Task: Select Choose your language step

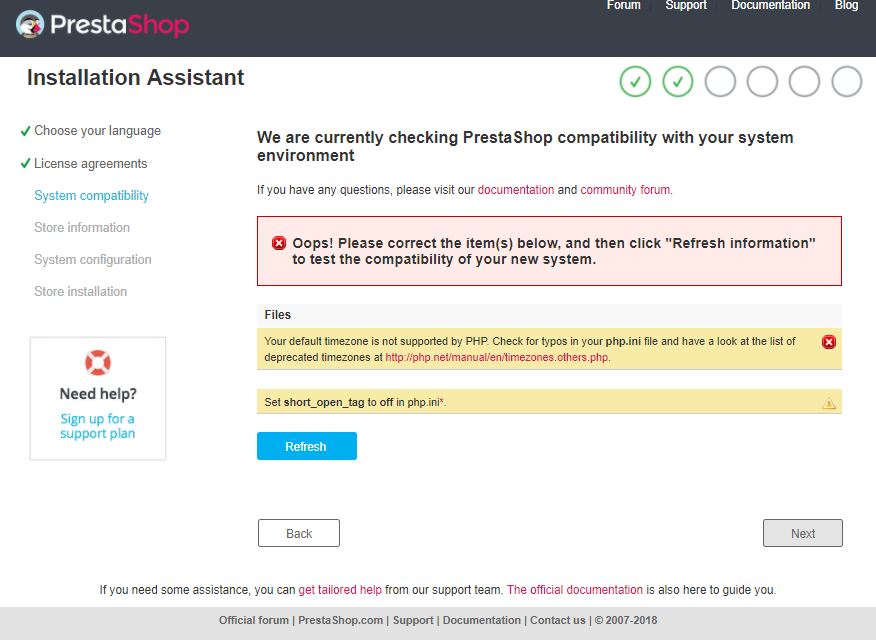Action: [97, 131]
